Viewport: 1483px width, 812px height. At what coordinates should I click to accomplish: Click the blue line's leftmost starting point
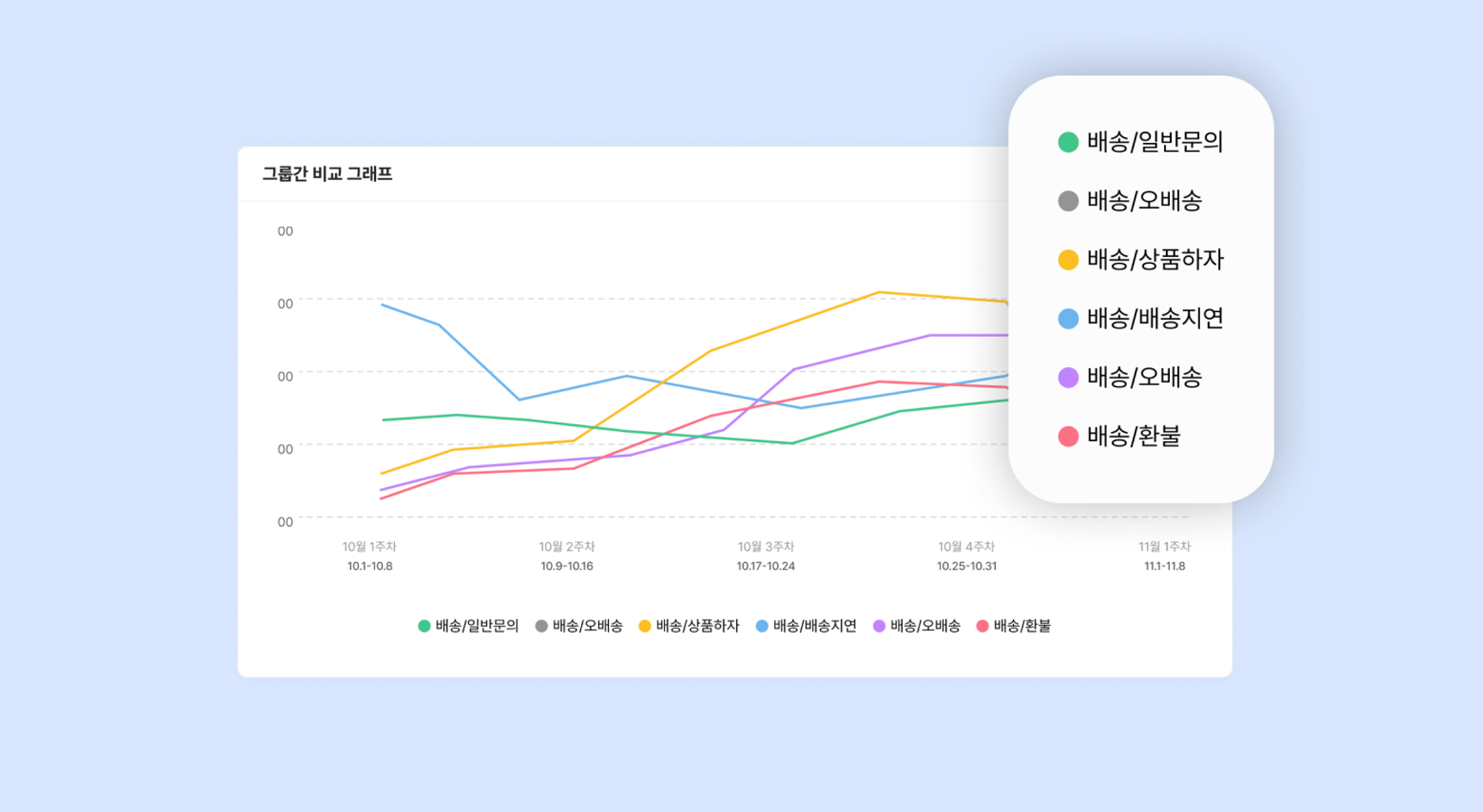382,304
